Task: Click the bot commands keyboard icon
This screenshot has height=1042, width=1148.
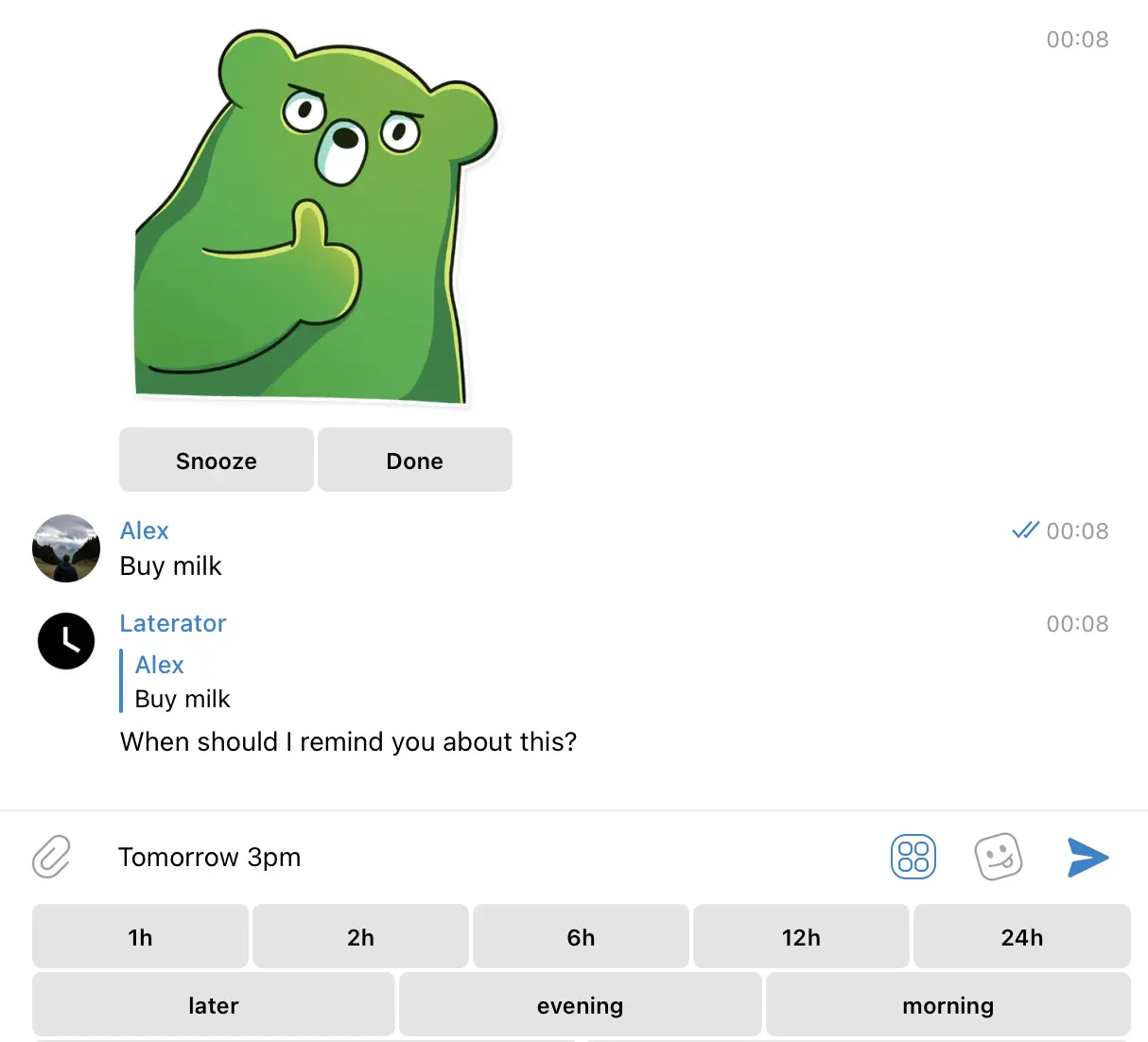Action: click(x=913, y=858)
